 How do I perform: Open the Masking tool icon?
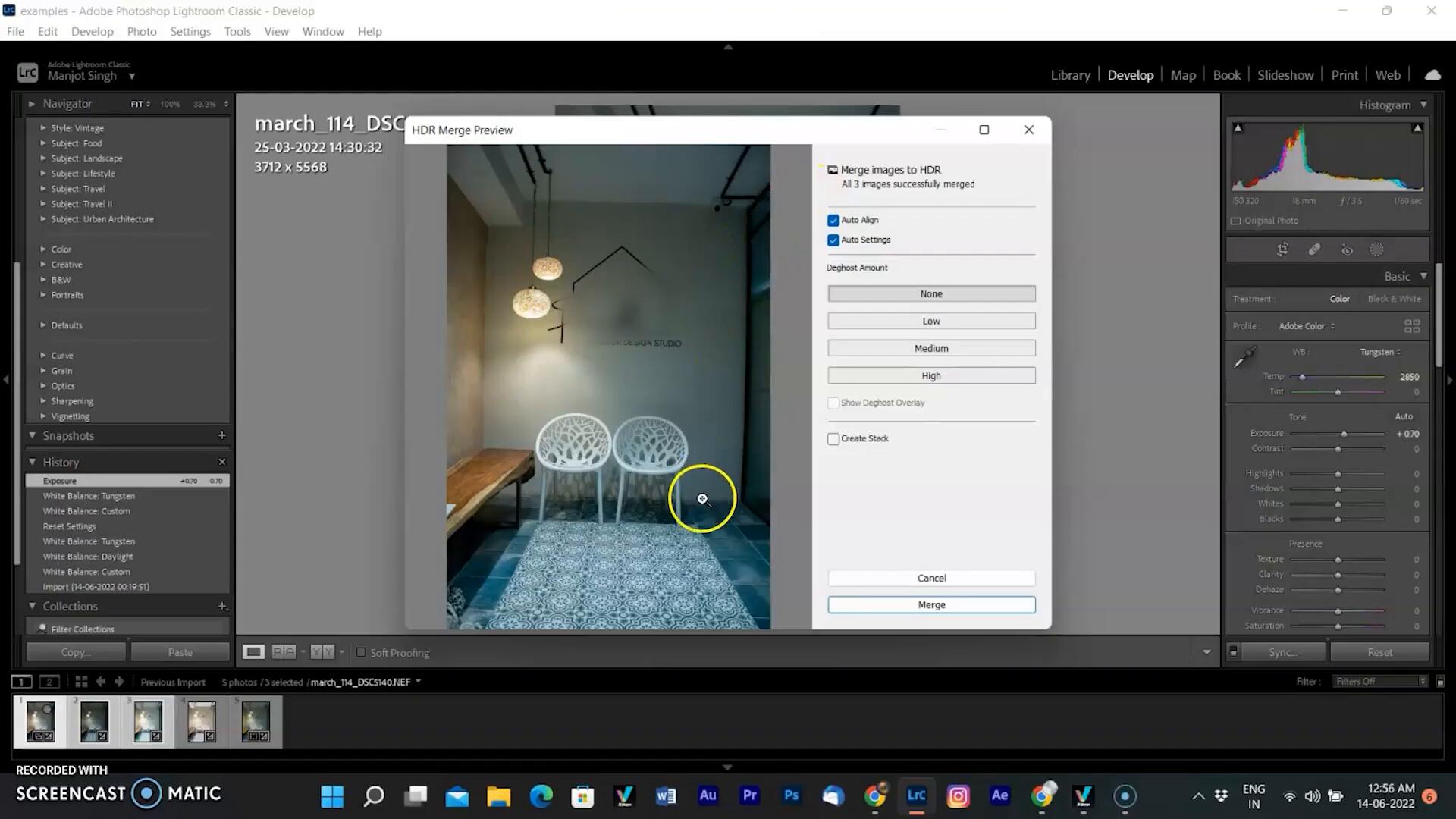(x=1376, y=249)
